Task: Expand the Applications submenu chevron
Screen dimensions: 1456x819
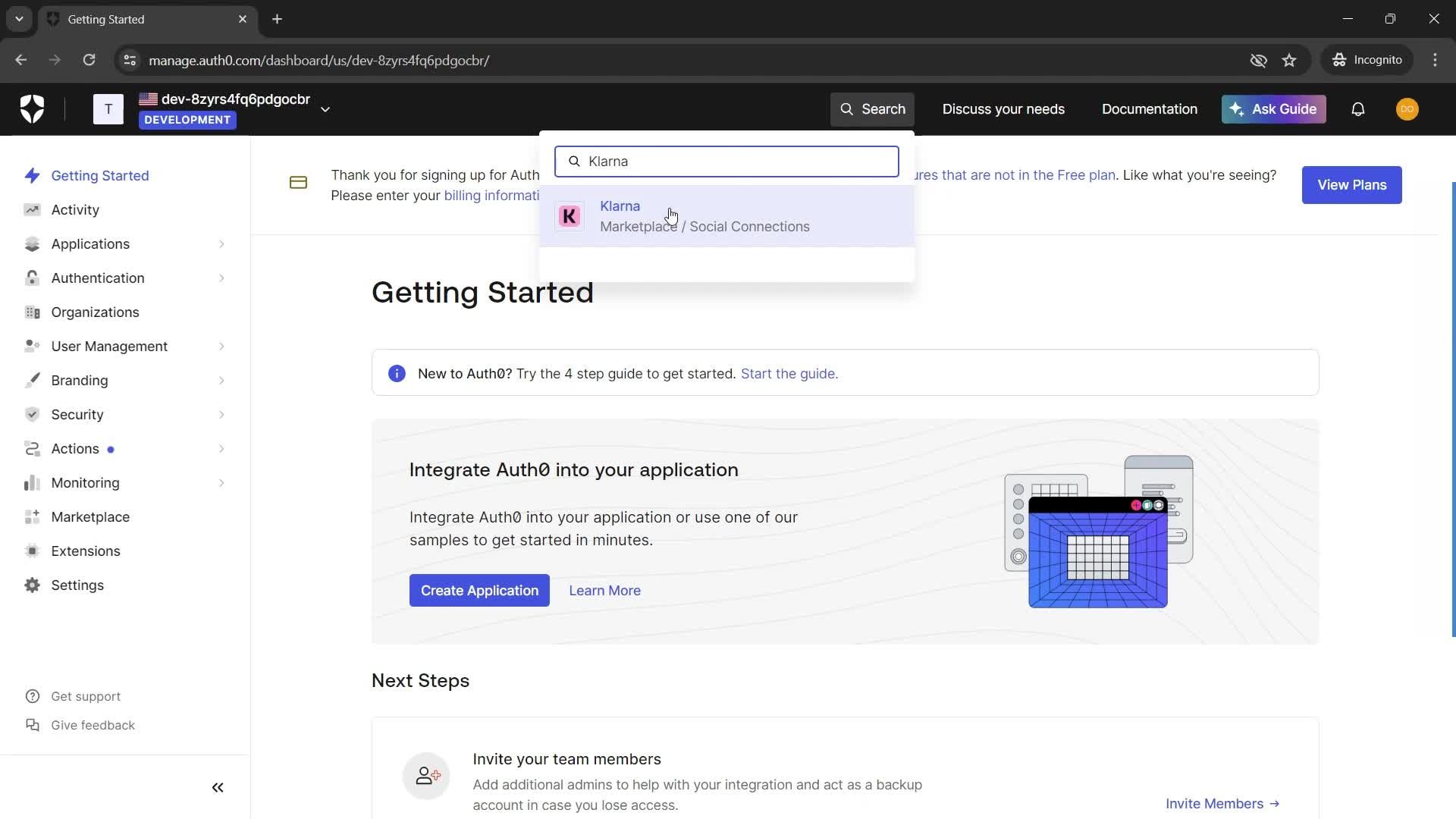Action: (x=221, y=244)
